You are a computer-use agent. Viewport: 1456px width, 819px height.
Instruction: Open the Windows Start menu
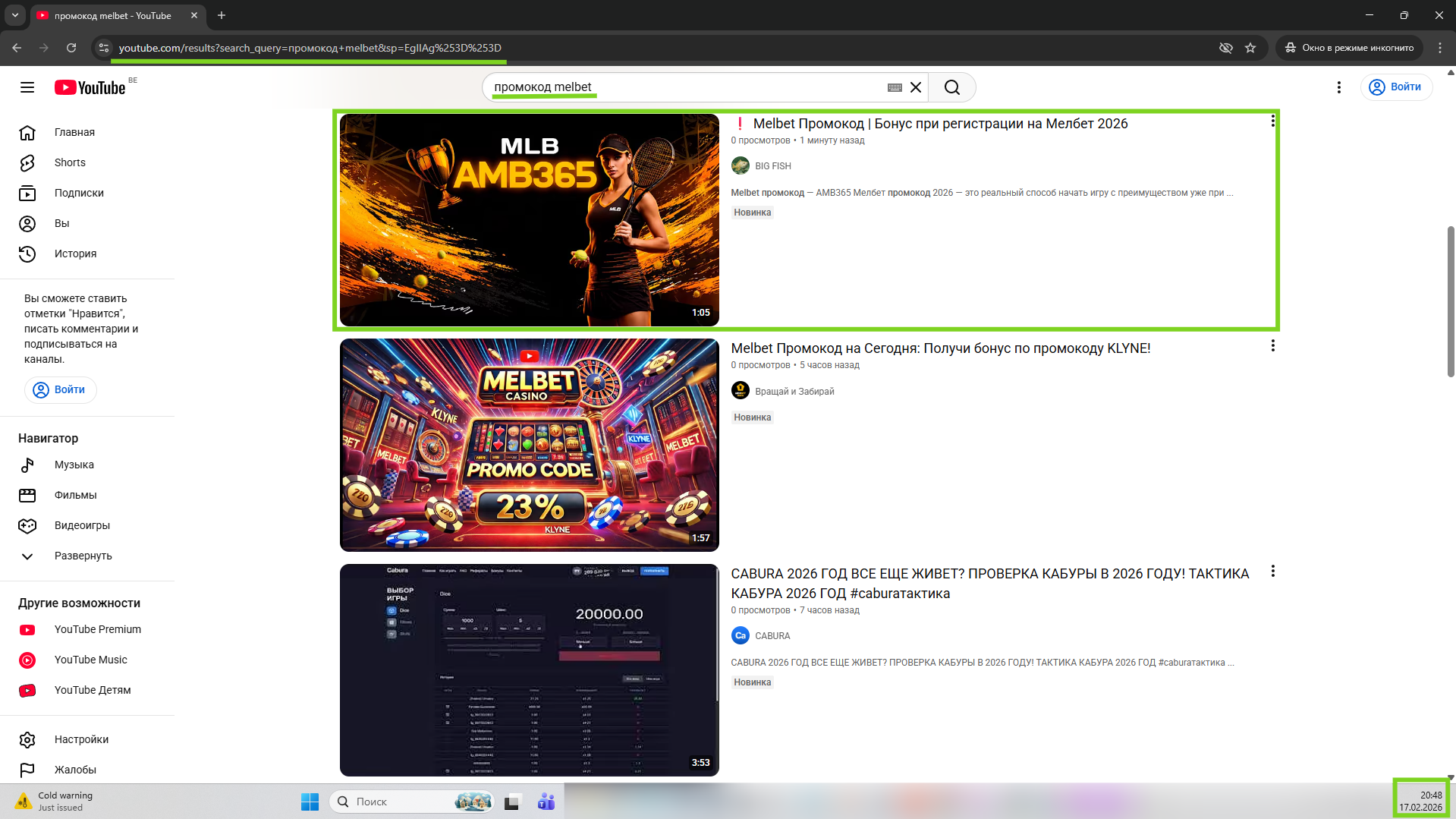[x=310, y=802]
